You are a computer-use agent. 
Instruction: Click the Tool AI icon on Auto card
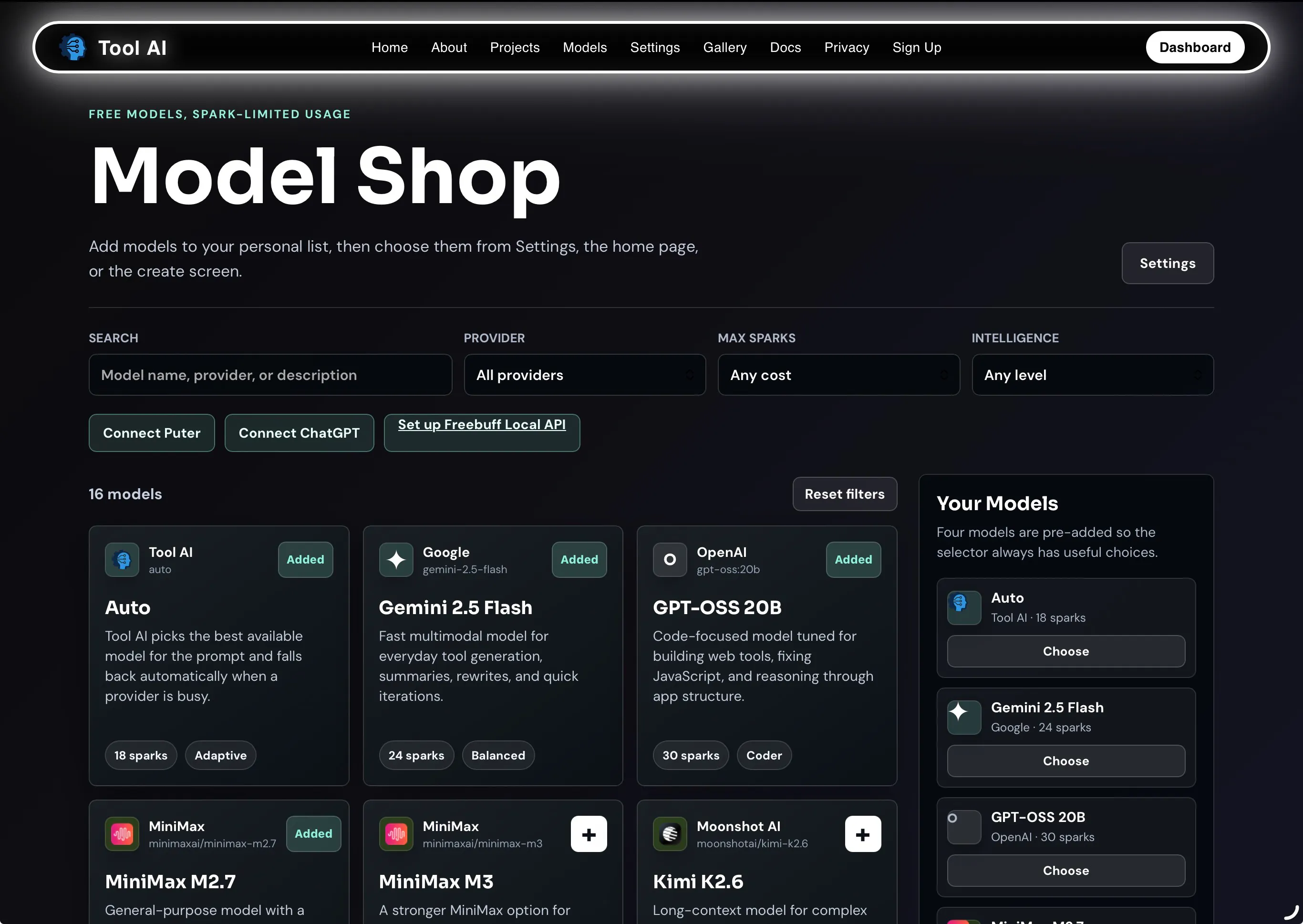pos(122,560)
